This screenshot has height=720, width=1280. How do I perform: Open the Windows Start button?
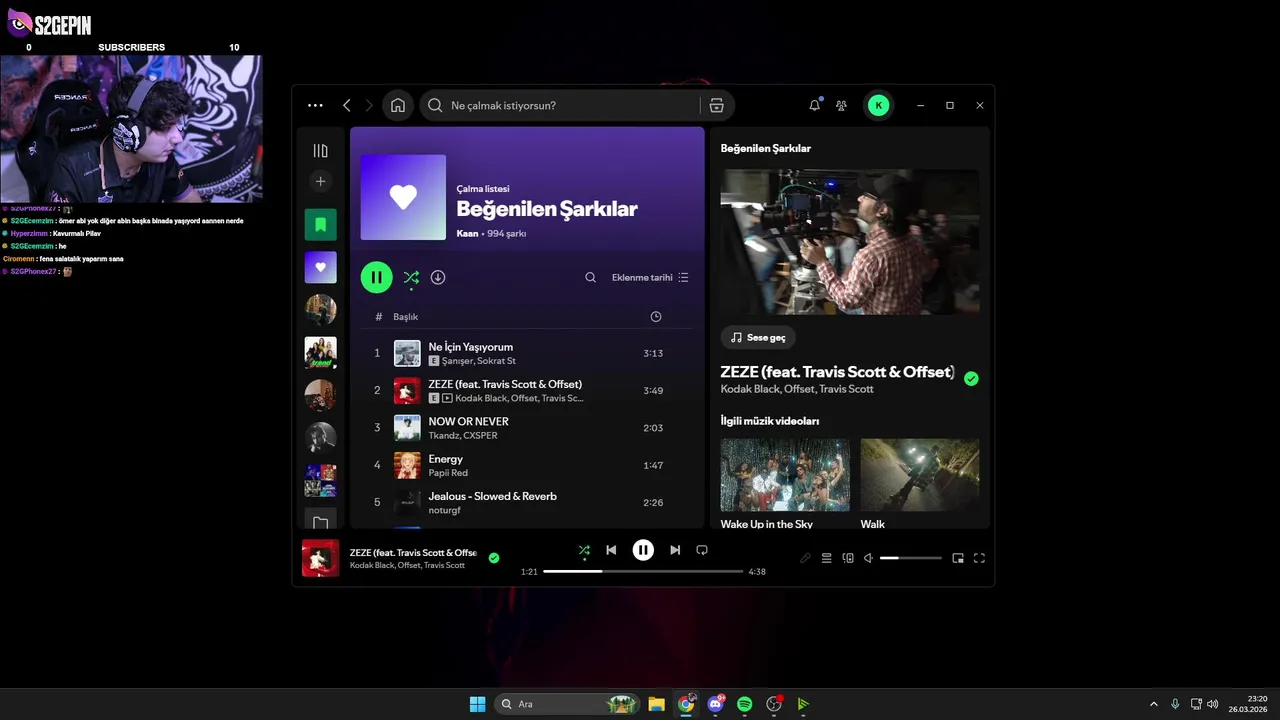[478, 704]
